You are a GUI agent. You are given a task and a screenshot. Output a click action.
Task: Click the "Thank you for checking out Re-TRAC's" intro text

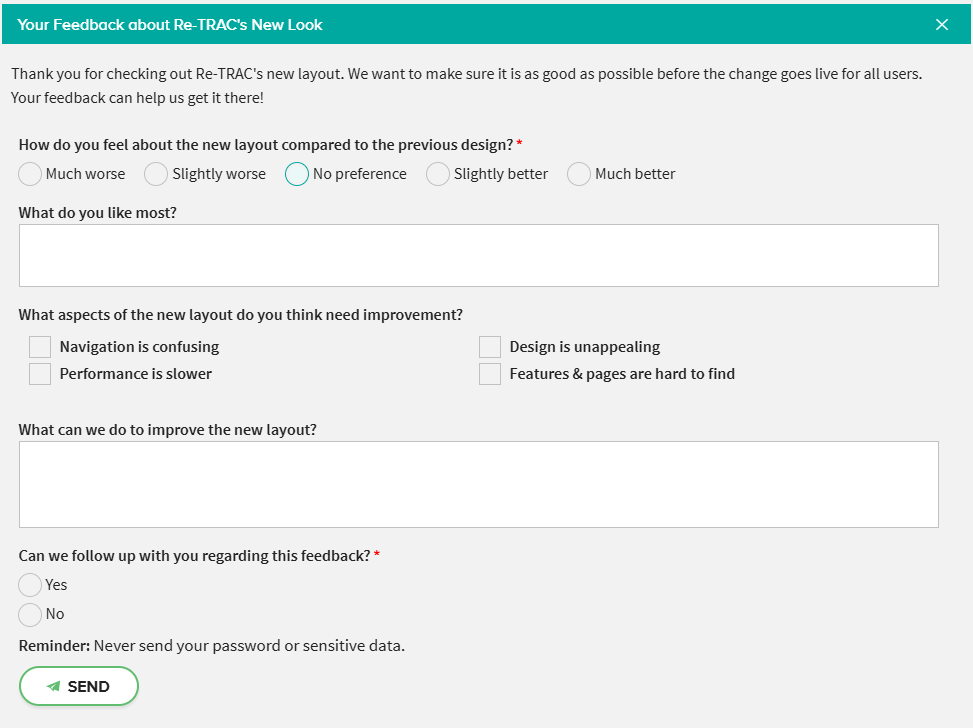(x=467, y=86)
